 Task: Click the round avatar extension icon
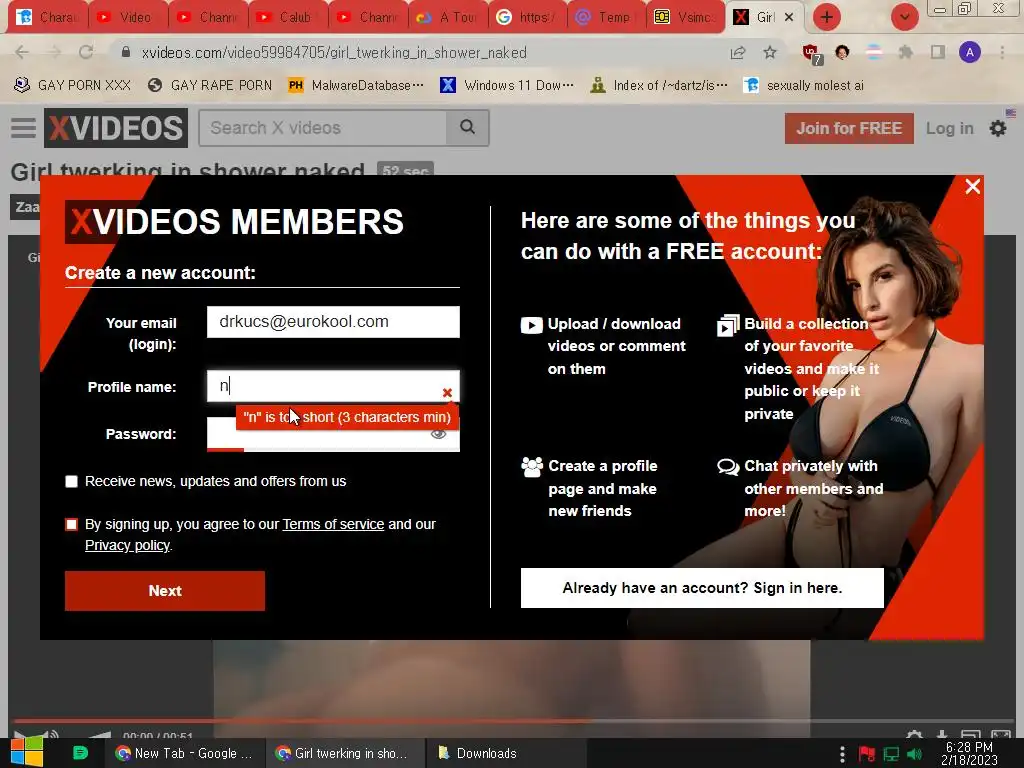tap(842, 52)
